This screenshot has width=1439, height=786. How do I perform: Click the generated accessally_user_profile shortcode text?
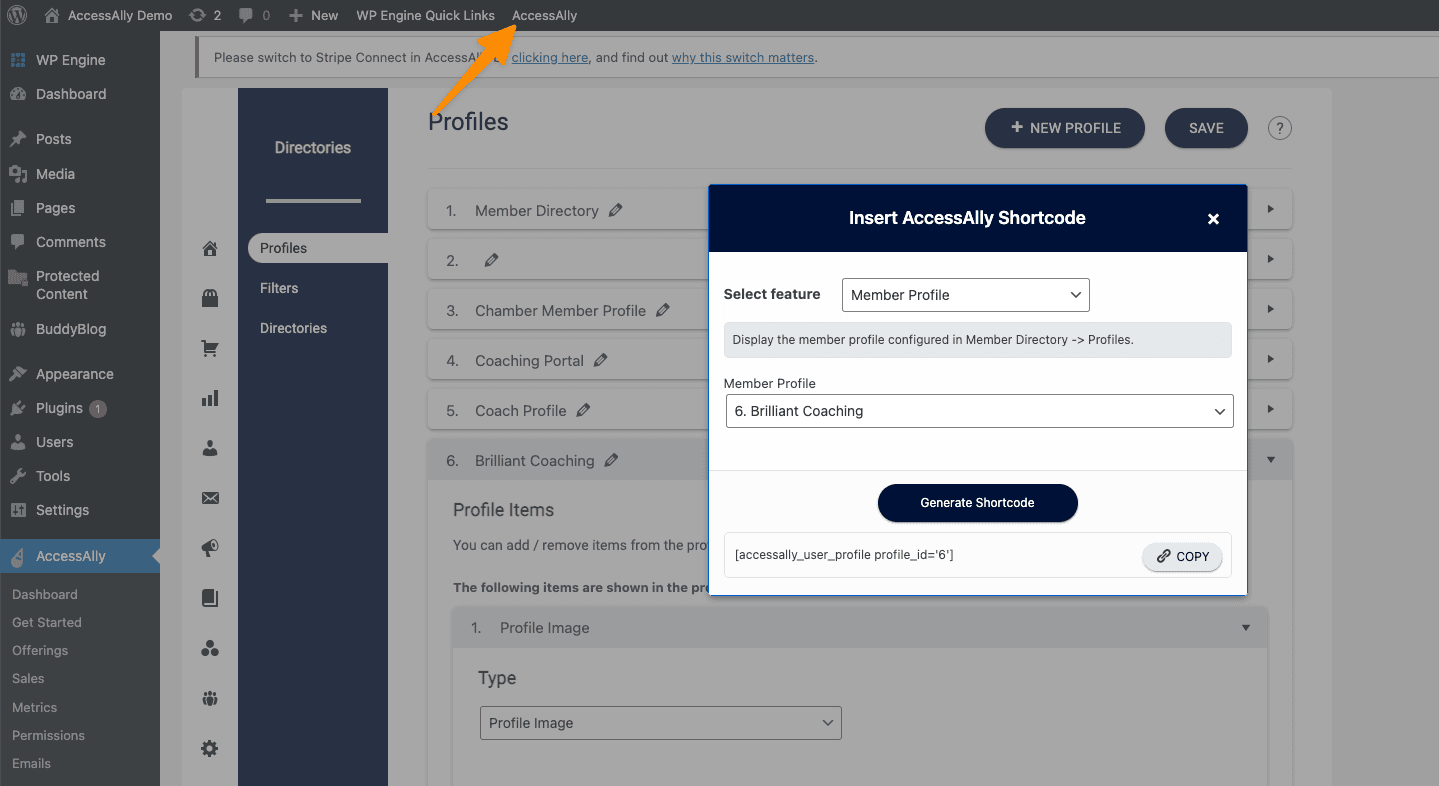click(x=844, y=555)
